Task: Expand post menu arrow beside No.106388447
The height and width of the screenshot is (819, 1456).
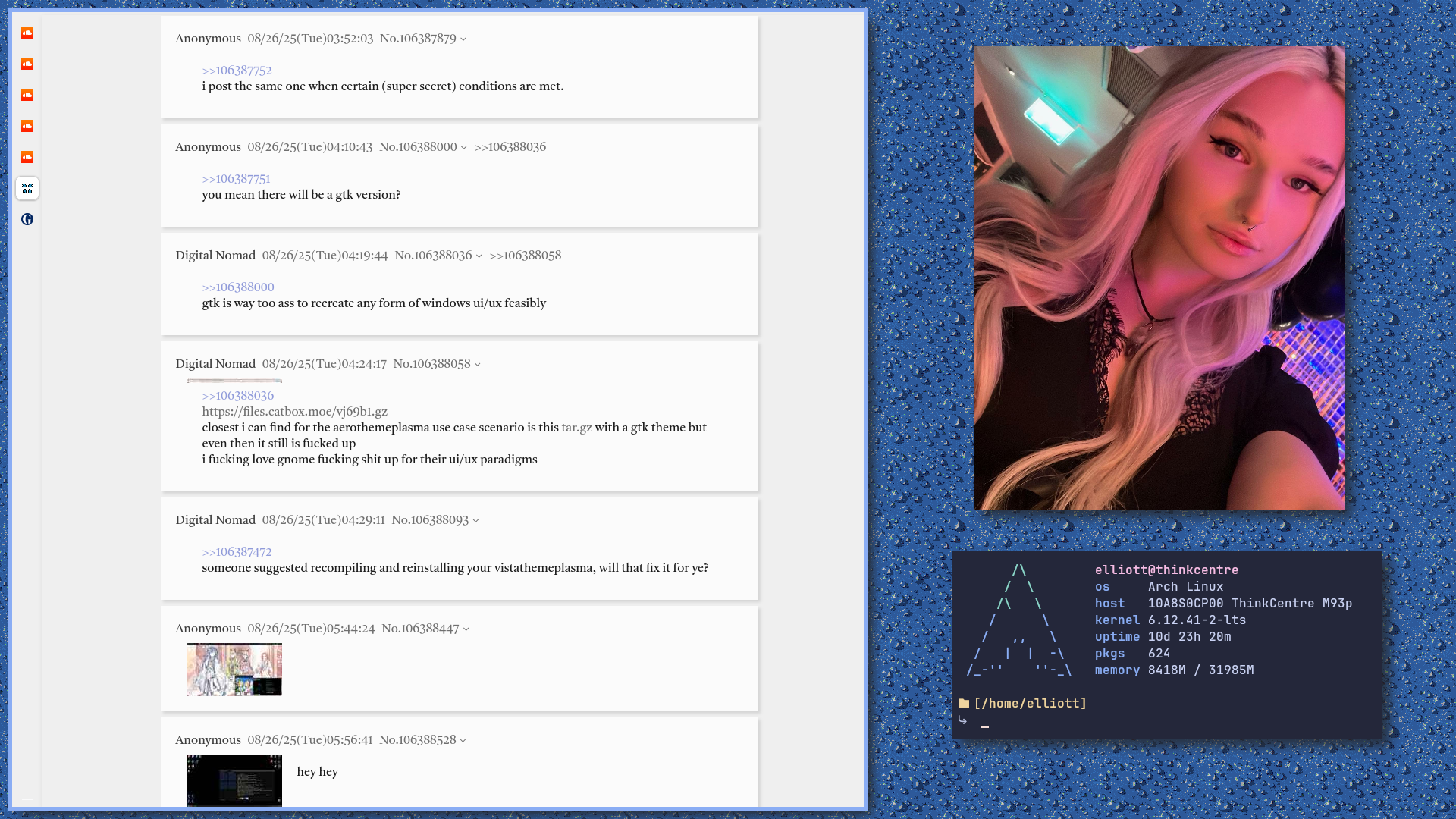Action: 466,629
